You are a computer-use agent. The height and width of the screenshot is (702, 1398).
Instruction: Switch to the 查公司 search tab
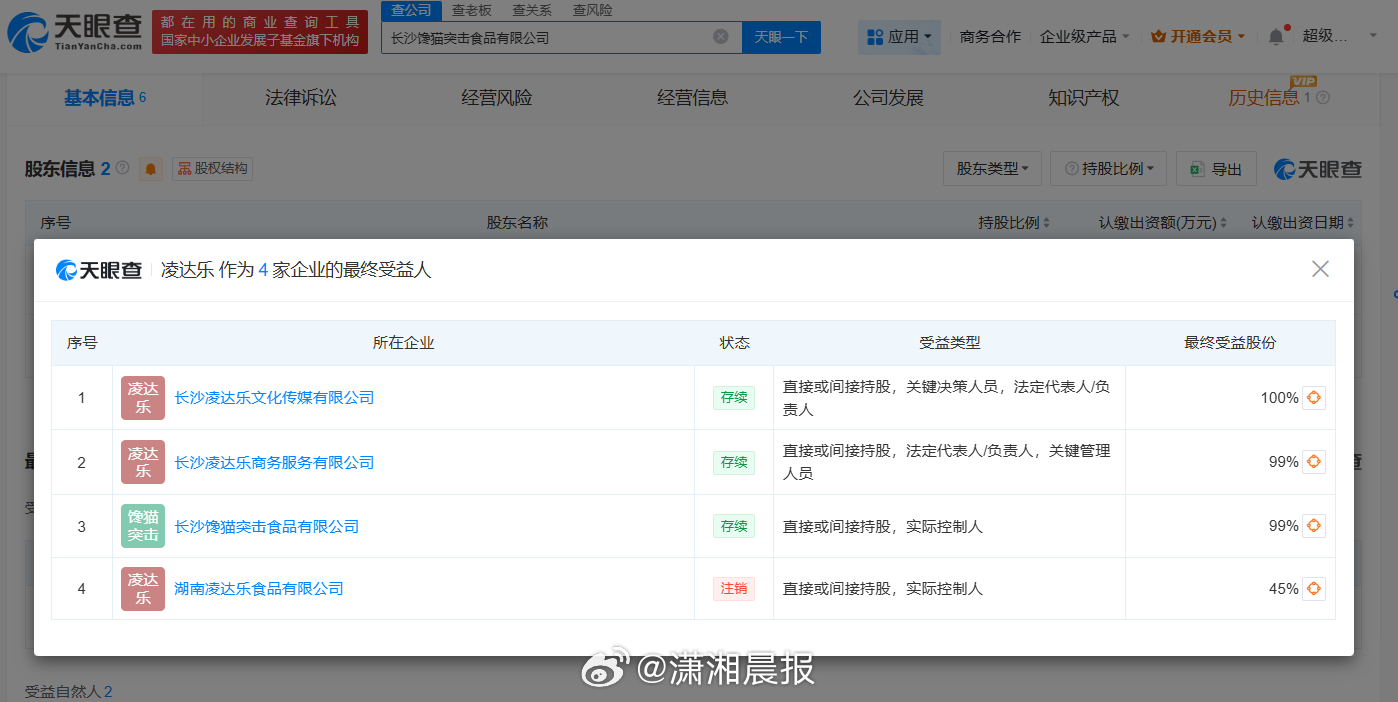click(x=411, y=10)
